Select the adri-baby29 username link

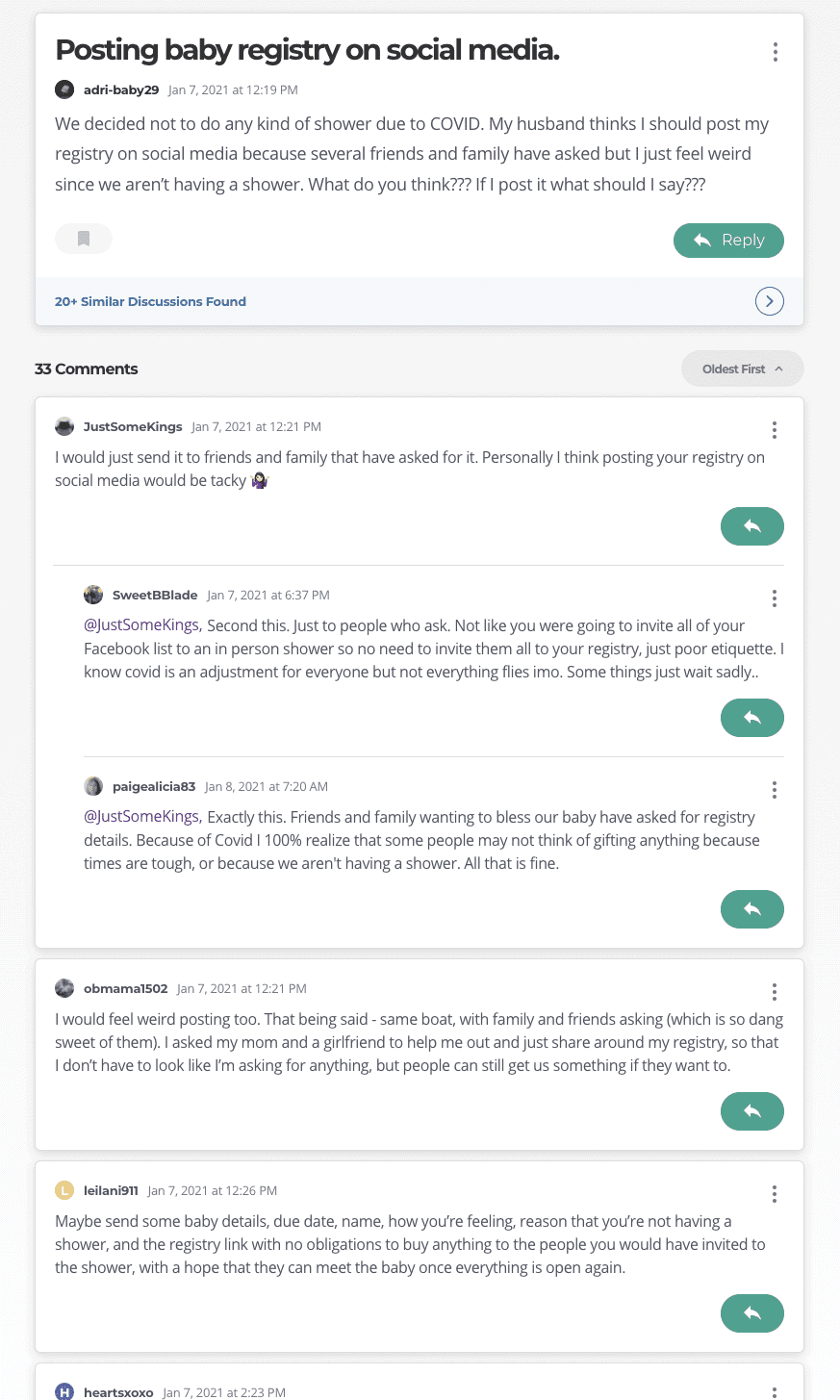point(120,89)
